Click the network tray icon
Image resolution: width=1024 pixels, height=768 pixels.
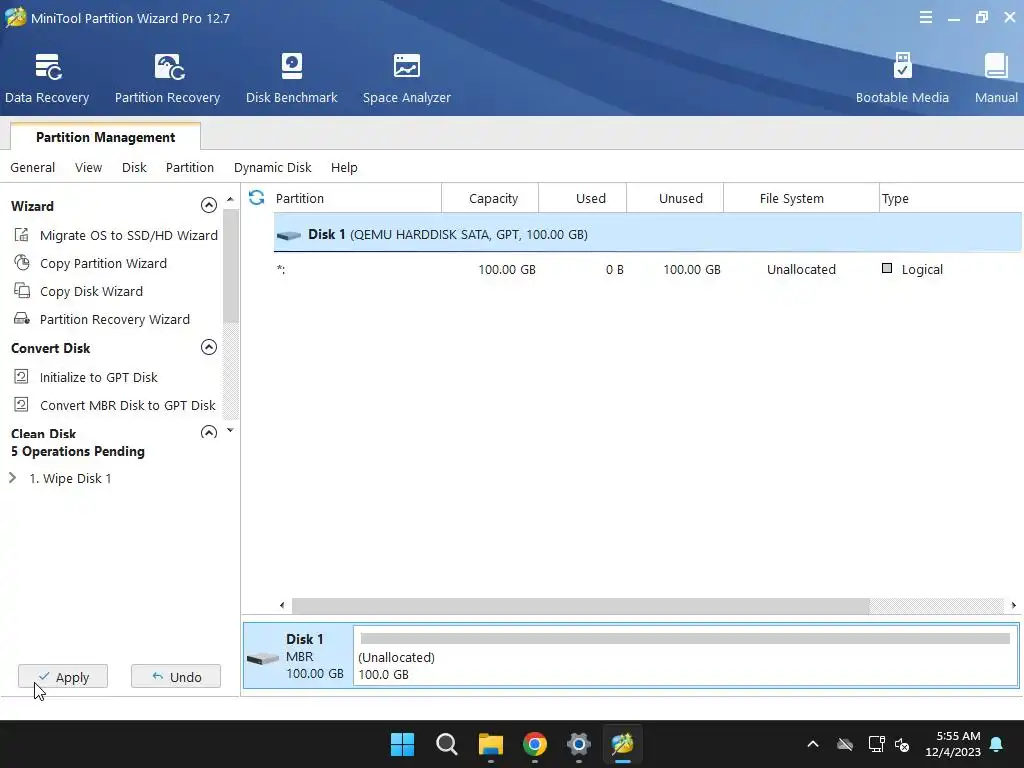click(876, 744)
